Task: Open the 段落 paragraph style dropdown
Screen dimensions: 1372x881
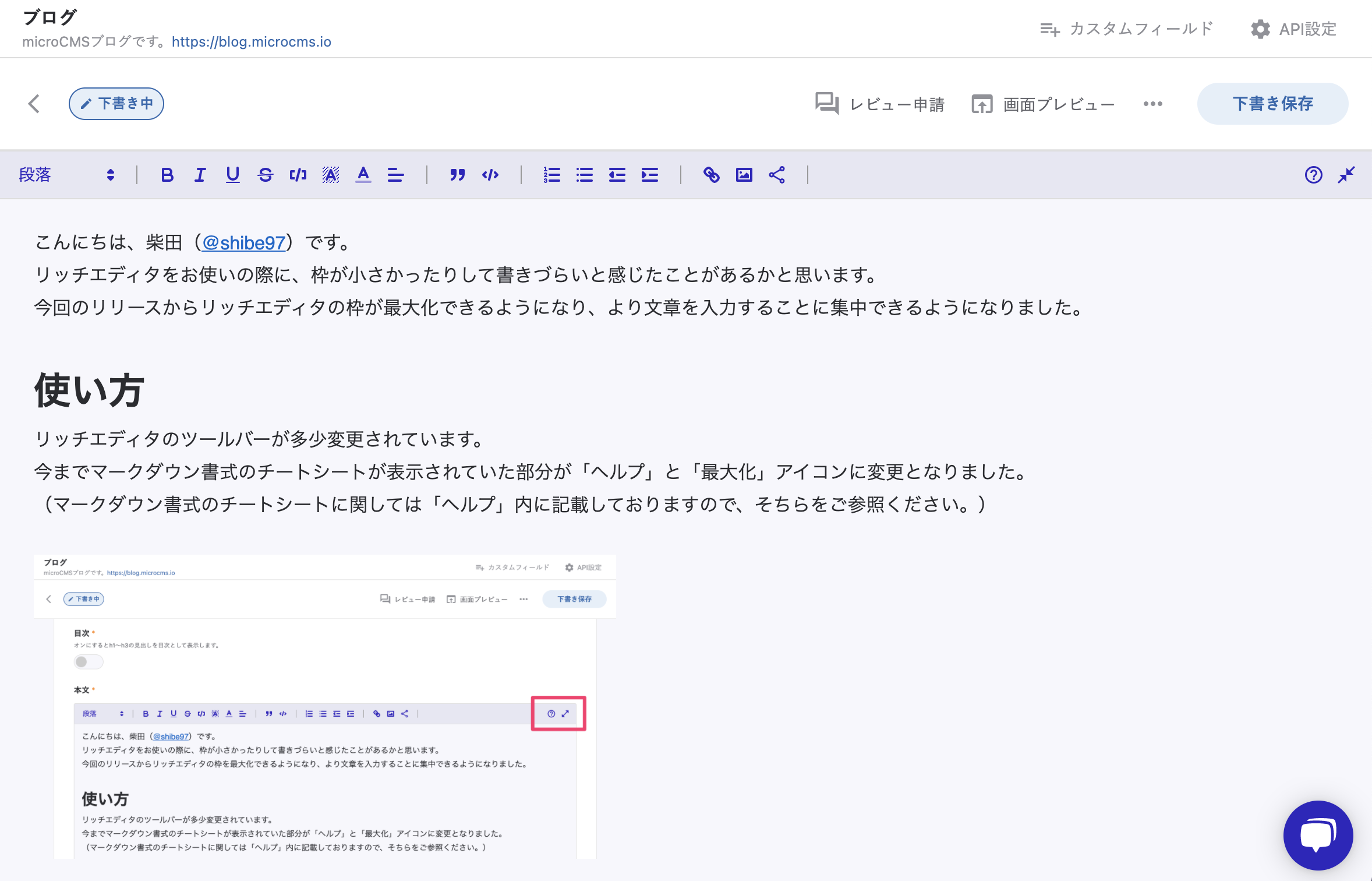Action: (x=67, y=175)
